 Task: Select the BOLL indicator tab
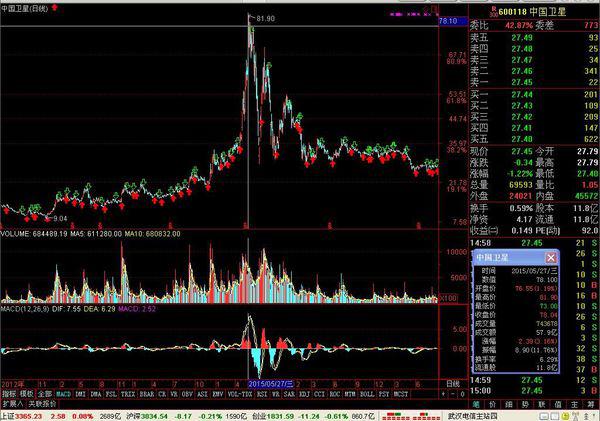(367, 393)
